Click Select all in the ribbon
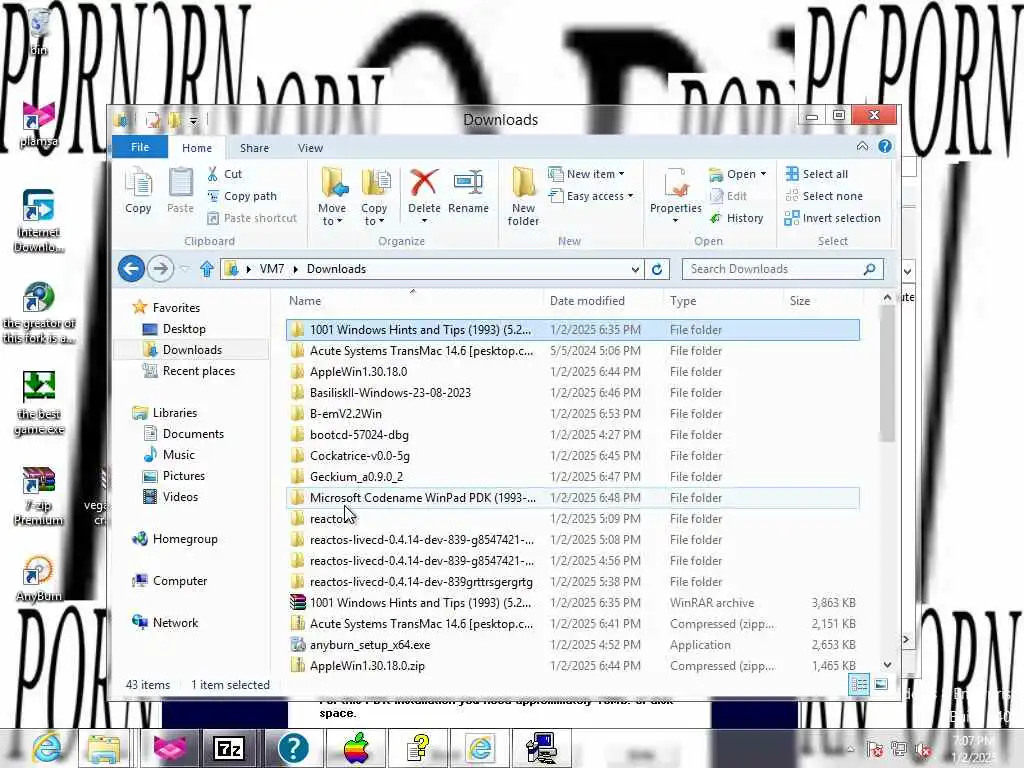This screenshot has height=768, width=1024. (816, 174)
